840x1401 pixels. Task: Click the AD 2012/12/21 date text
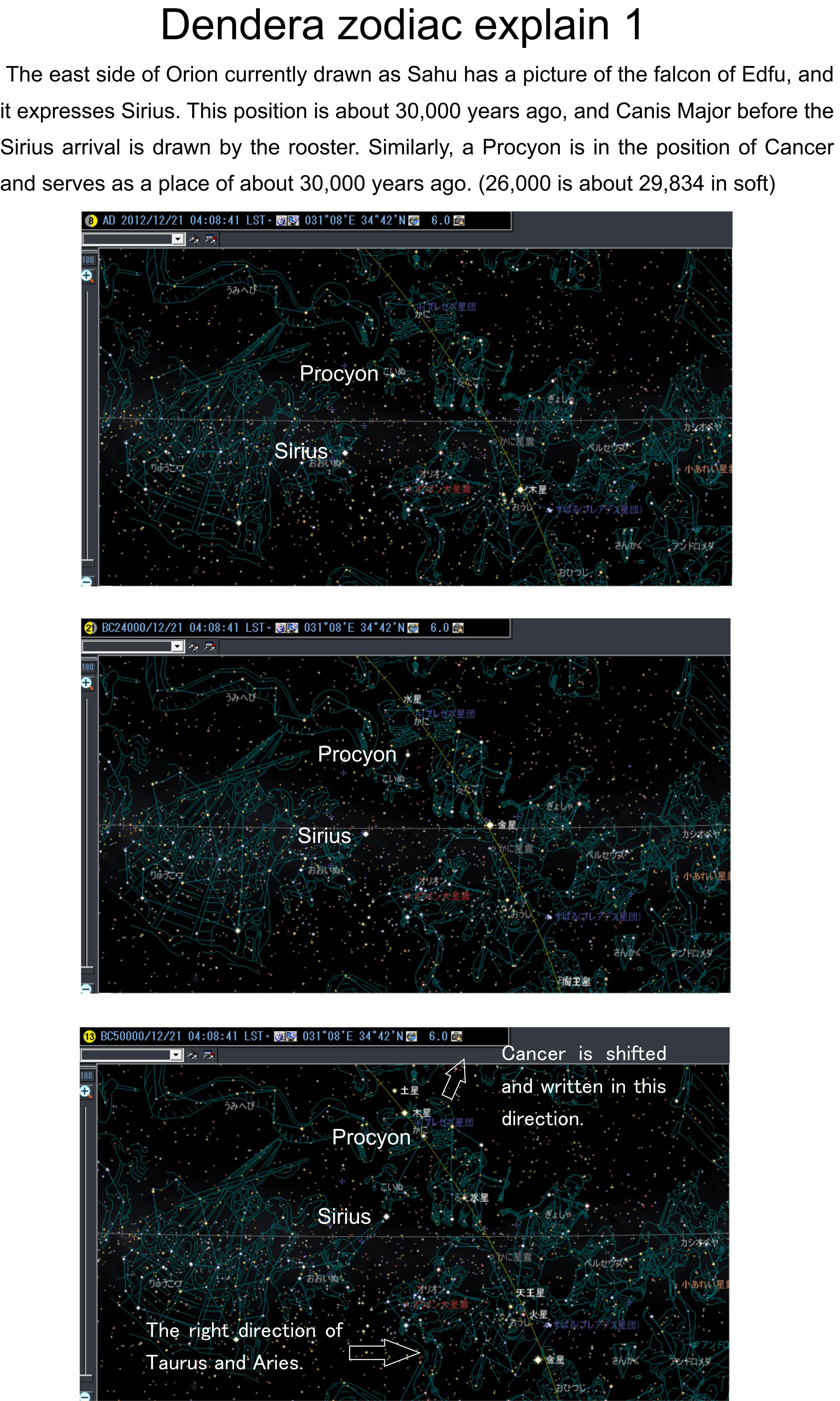point(143,220)
